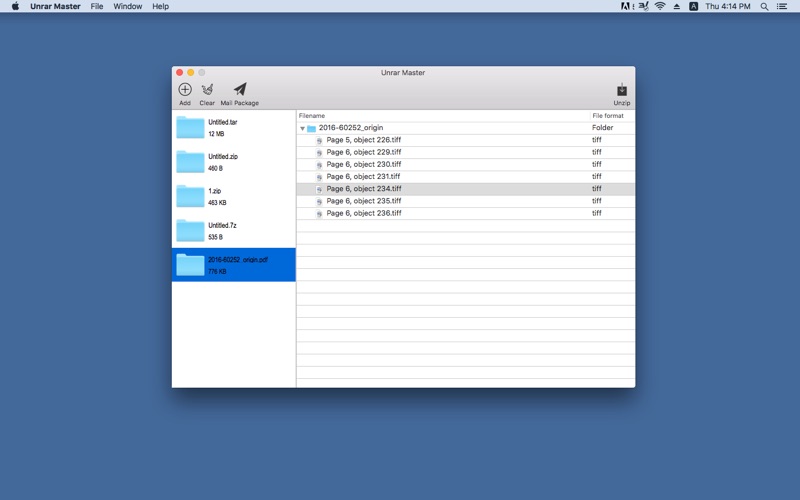
Task: Sort by the Filename column header
Action: coord(443,116)
